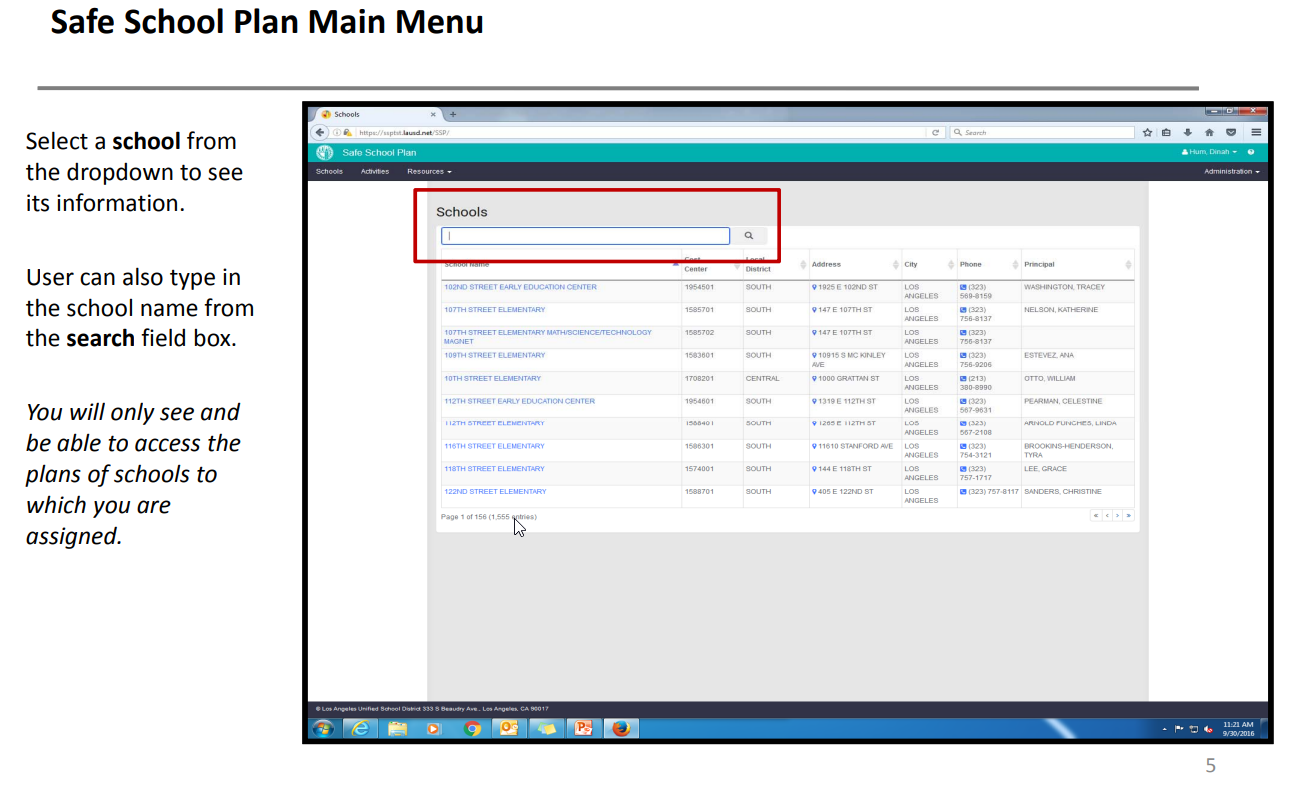
Task: Click the help question mark icon in teal header
Action: 1250,152
